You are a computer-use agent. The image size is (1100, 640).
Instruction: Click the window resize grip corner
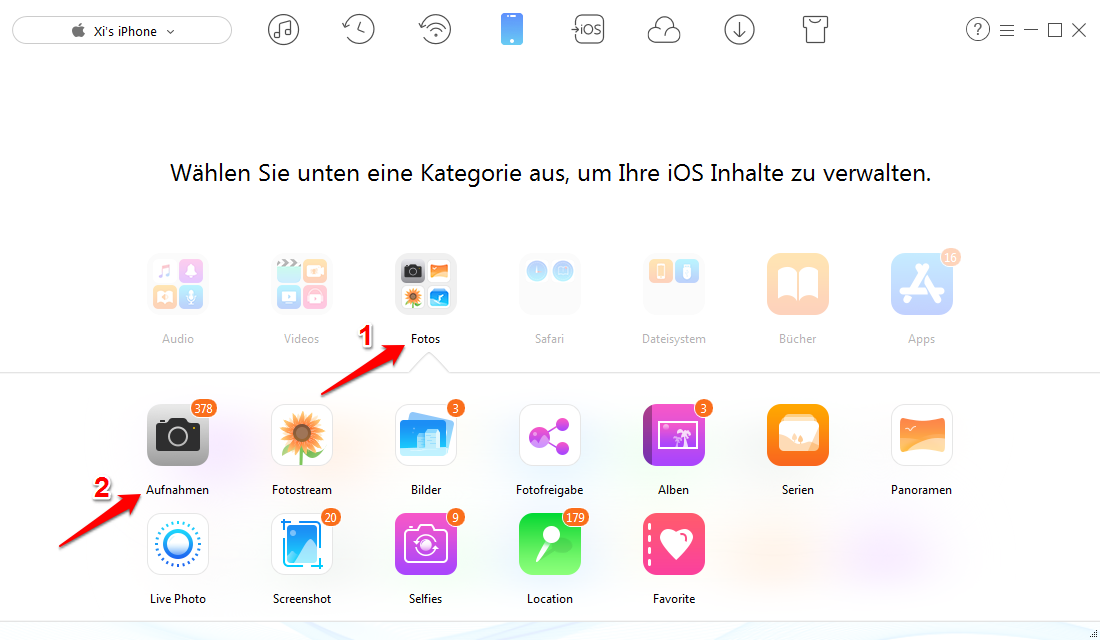click(1094, 634)
